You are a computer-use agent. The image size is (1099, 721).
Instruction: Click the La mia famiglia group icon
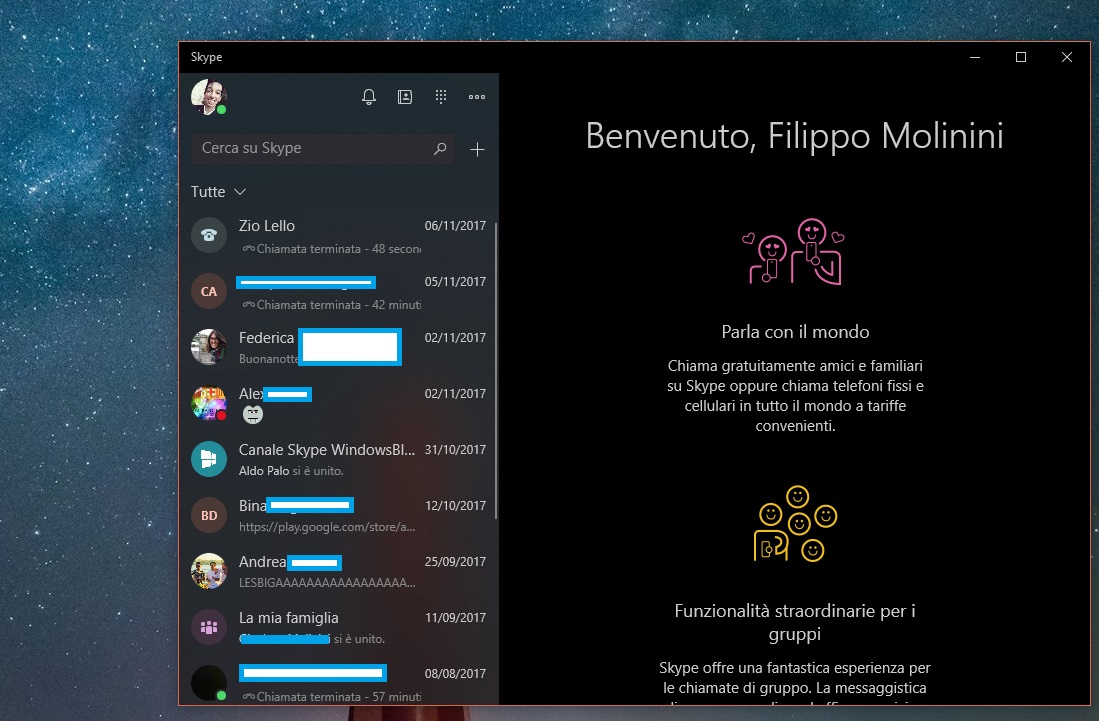click(209, 627)
